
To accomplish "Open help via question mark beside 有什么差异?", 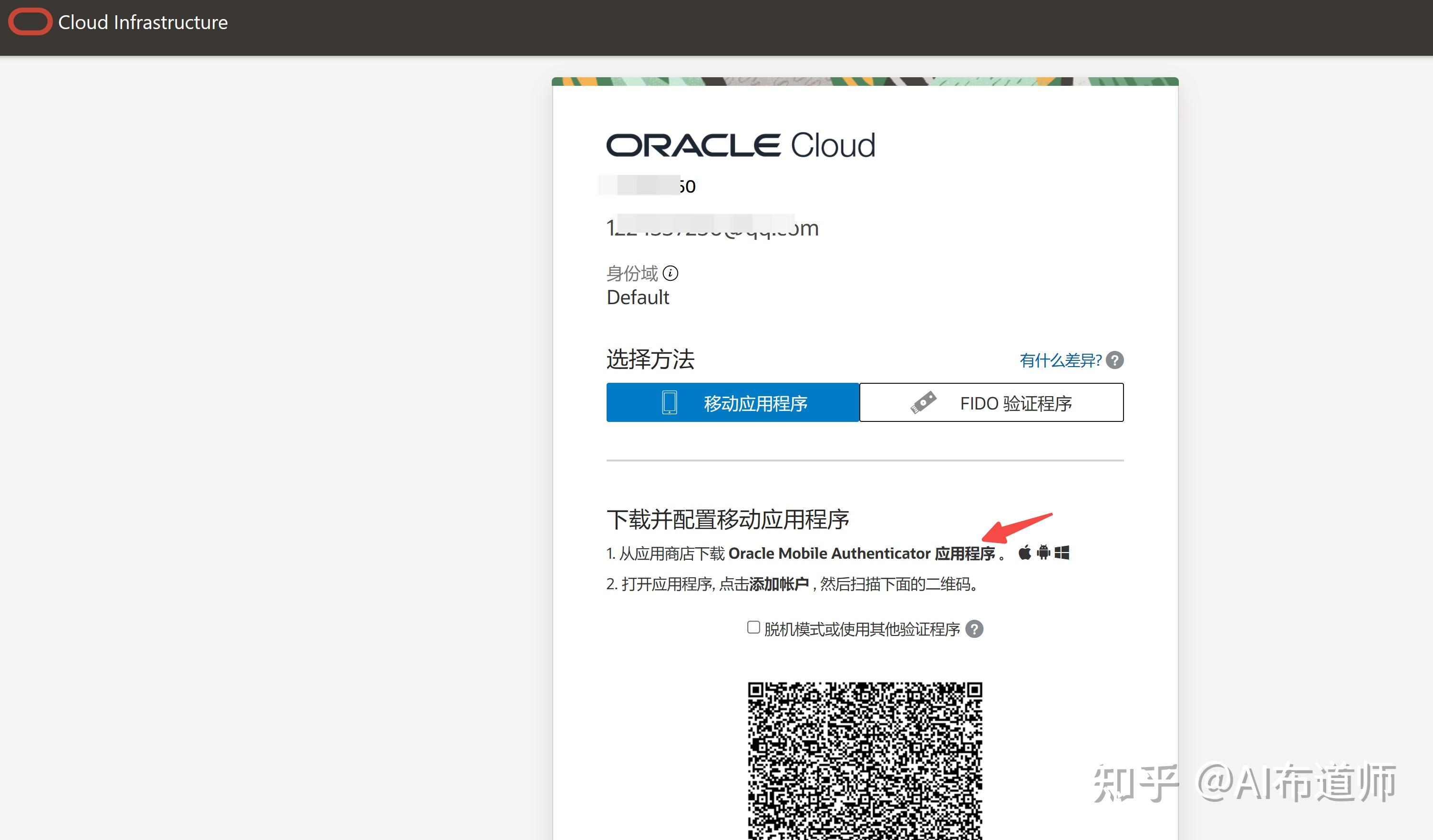I will click(1114, 360).
